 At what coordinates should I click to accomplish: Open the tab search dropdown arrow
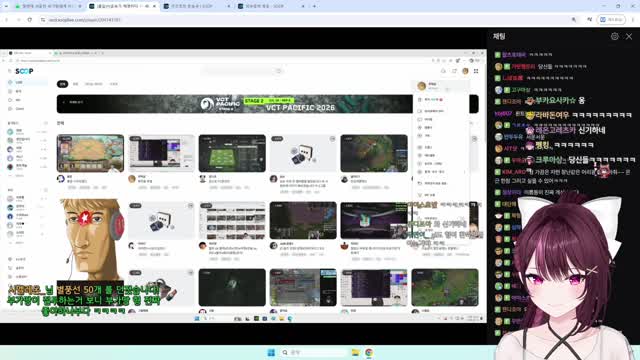click(6, 6)
